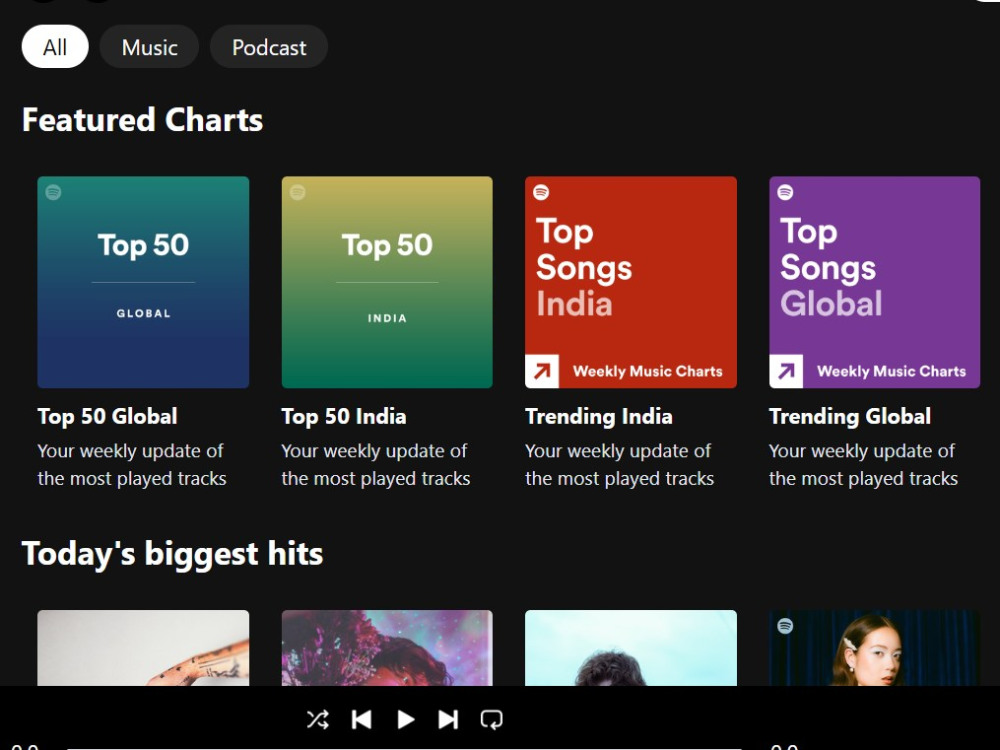Open the Top 50 Global cover

(x=143, y=282)
